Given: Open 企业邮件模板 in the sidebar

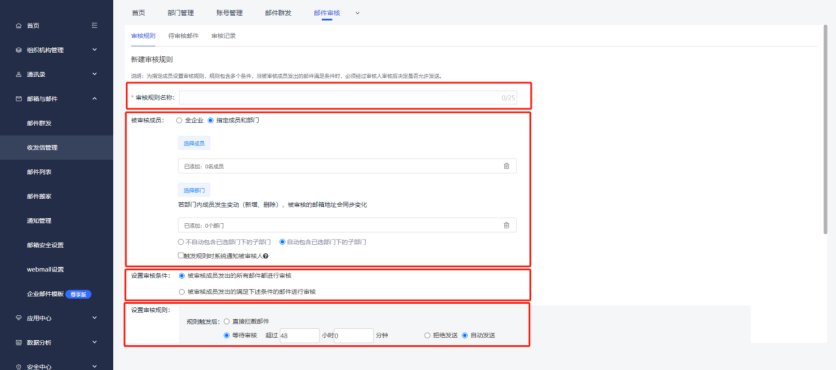Looking at the screenshot, I should (x=45, y=294).
